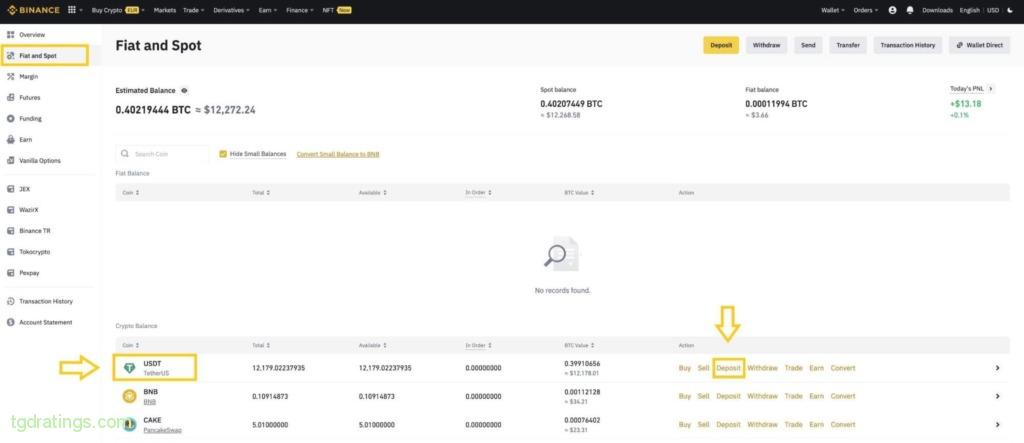Expand Wallet dropdown in top bar
The width and height of the screenshot is (1024, 443).
click(x=833, y=10)
